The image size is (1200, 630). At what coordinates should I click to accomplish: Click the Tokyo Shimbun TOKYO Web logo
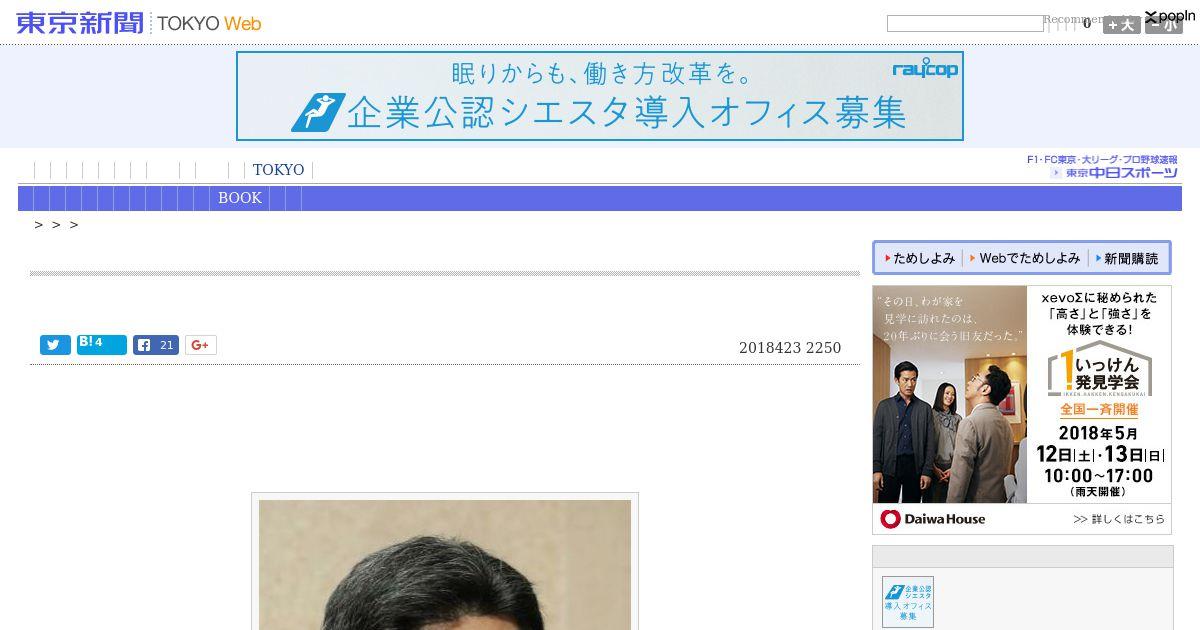click(x=139, y=22)
